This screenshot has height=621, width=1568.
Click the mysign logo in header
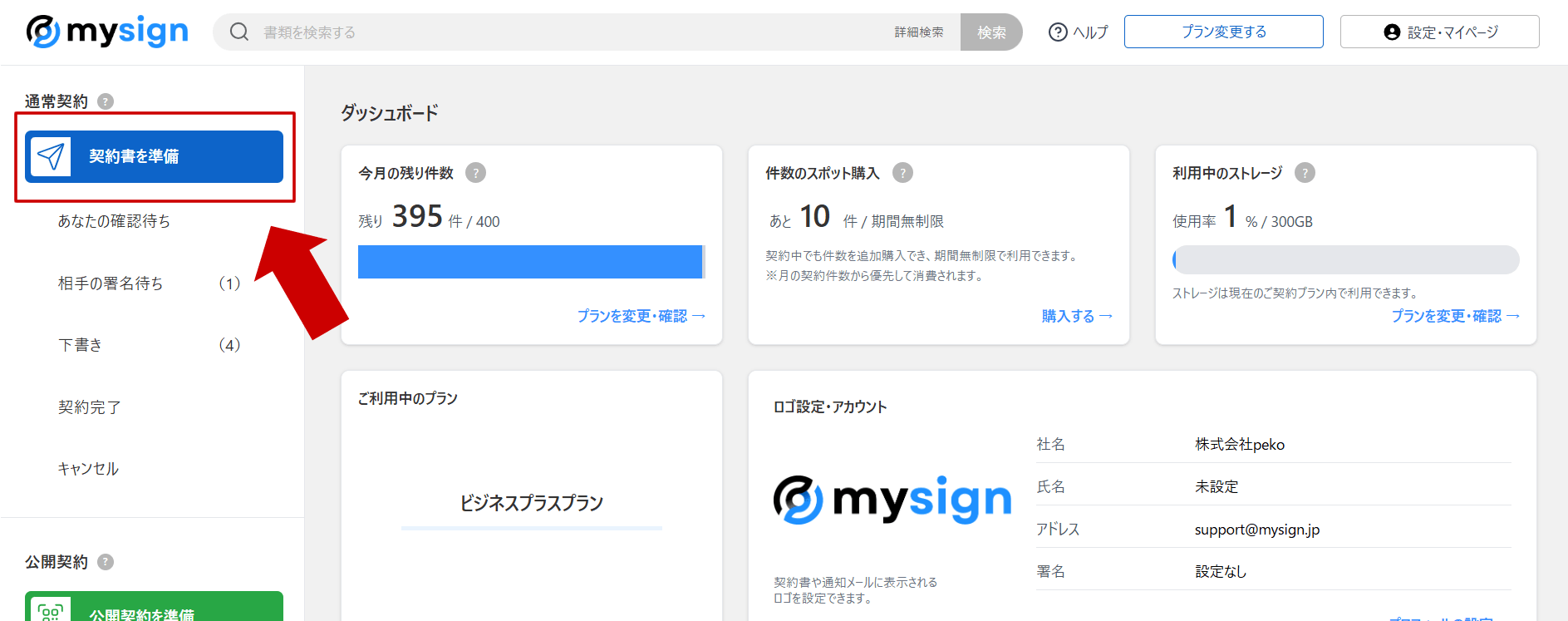(107, 32)
